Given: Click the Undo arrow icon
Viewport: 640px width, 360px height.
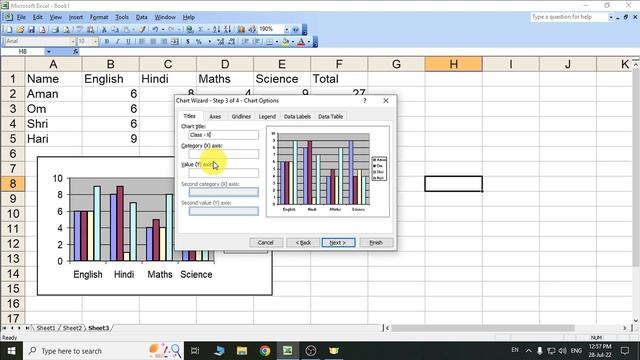Looking at the screenshot, I should [x=155, y=29].
